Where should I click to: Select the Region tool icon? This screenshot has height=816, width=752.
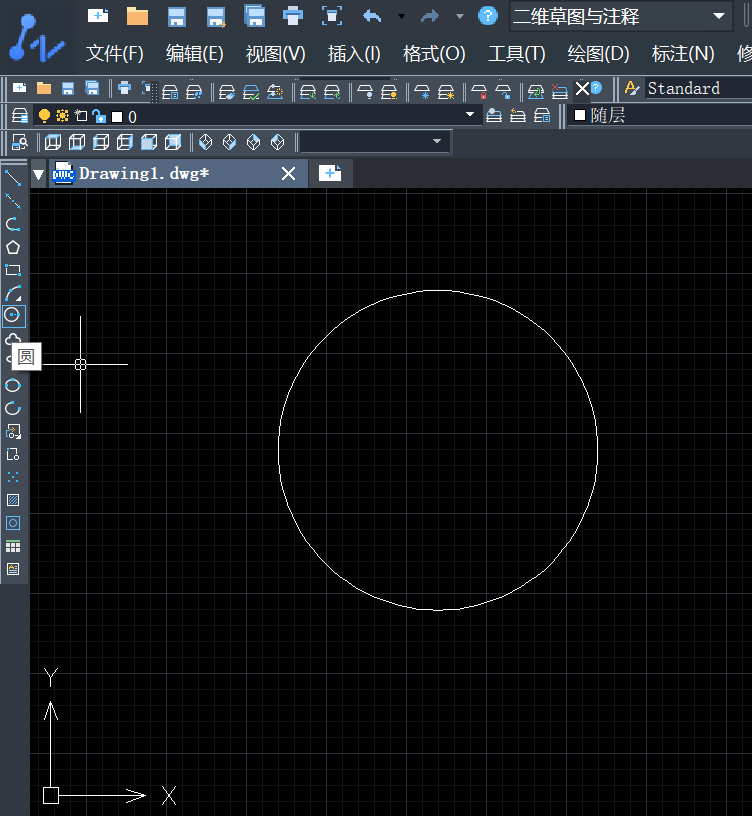(12, 523)
